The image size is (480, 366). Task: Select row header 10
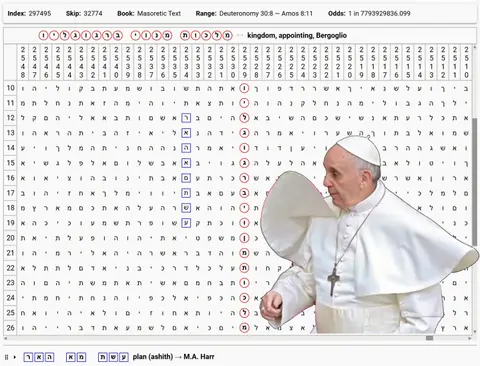click(11, 88)
